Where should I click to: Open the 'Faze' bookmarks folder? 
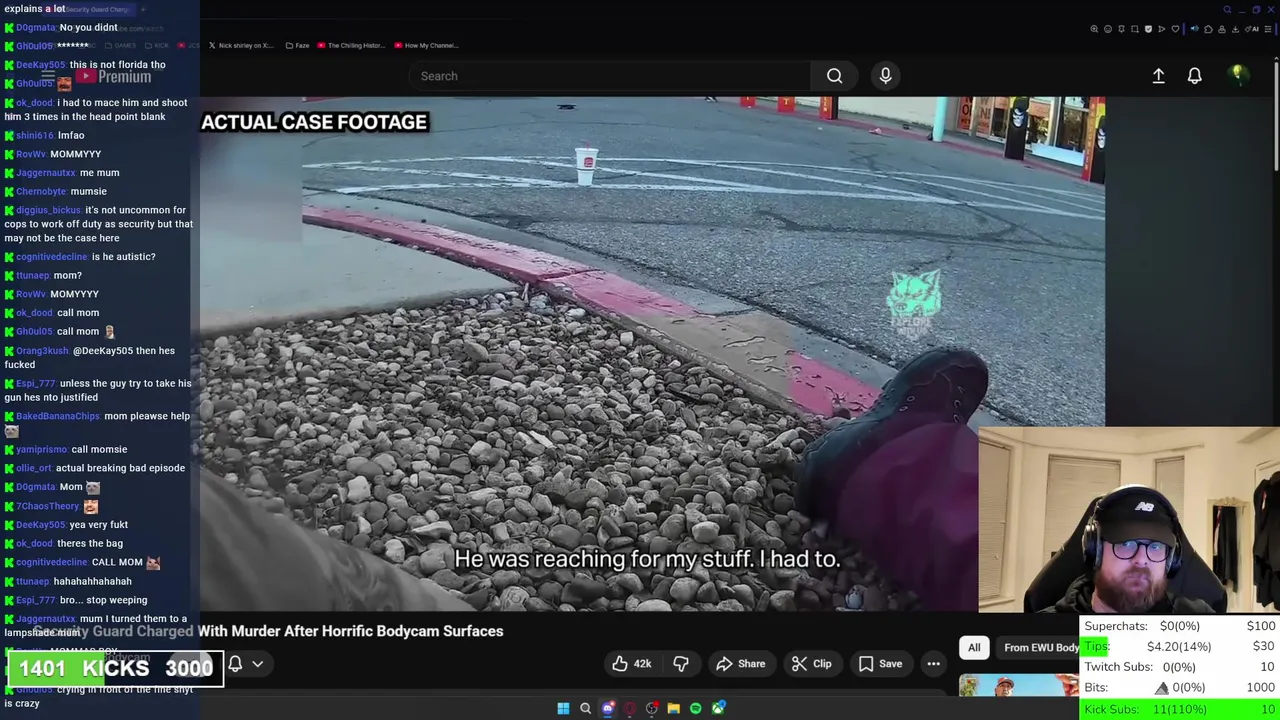[297, 45]
